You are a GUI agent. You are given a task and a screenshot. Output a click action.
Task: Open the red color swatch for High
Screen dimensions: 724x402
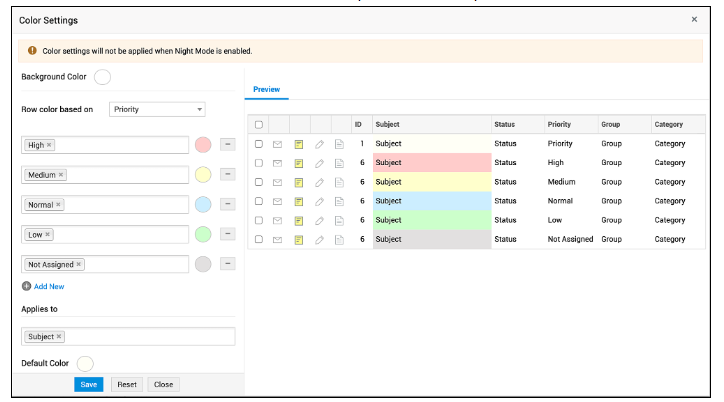203,146
